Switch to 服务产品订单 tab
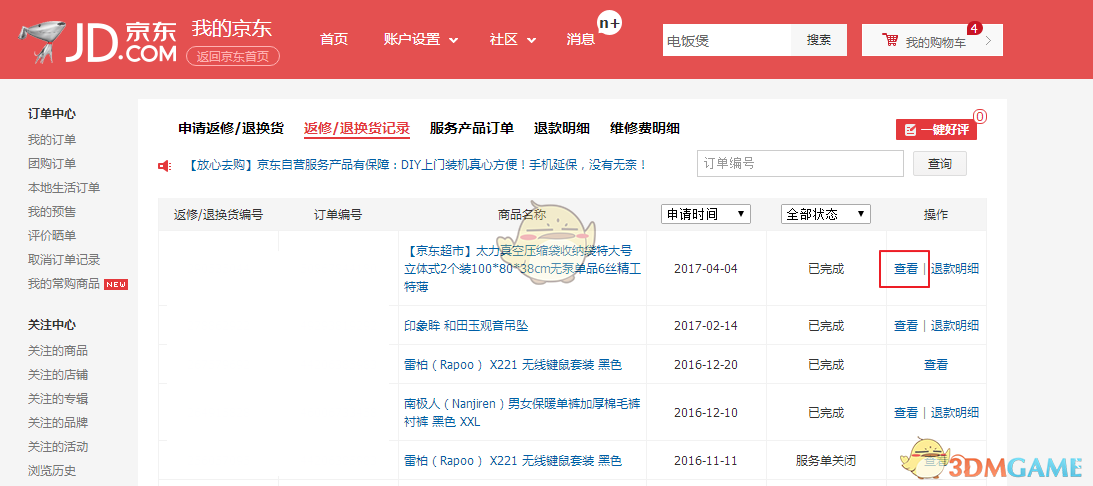 click(x=472, y=128)
